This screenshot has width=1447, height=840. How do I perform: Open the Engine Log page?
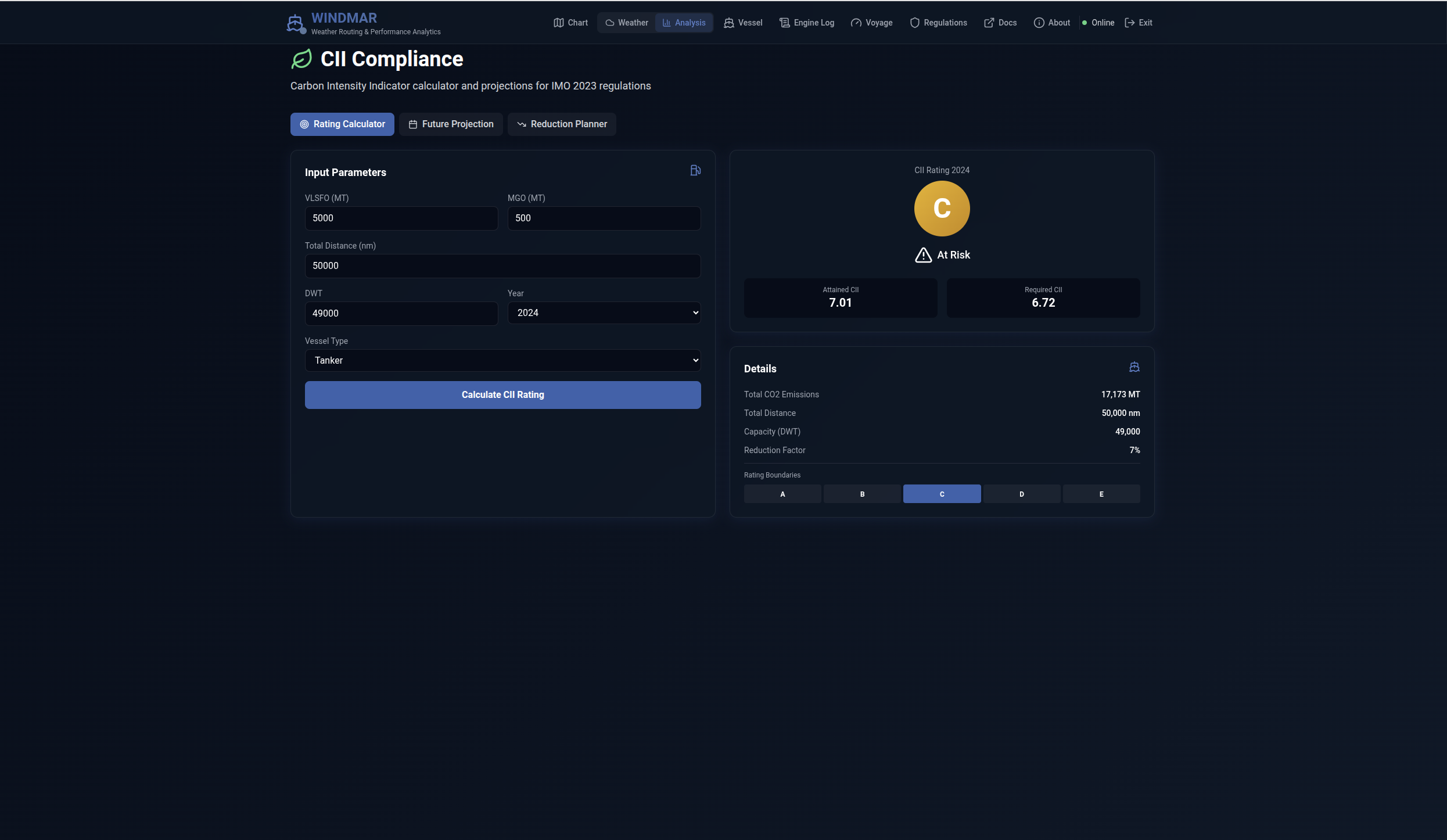806,23
